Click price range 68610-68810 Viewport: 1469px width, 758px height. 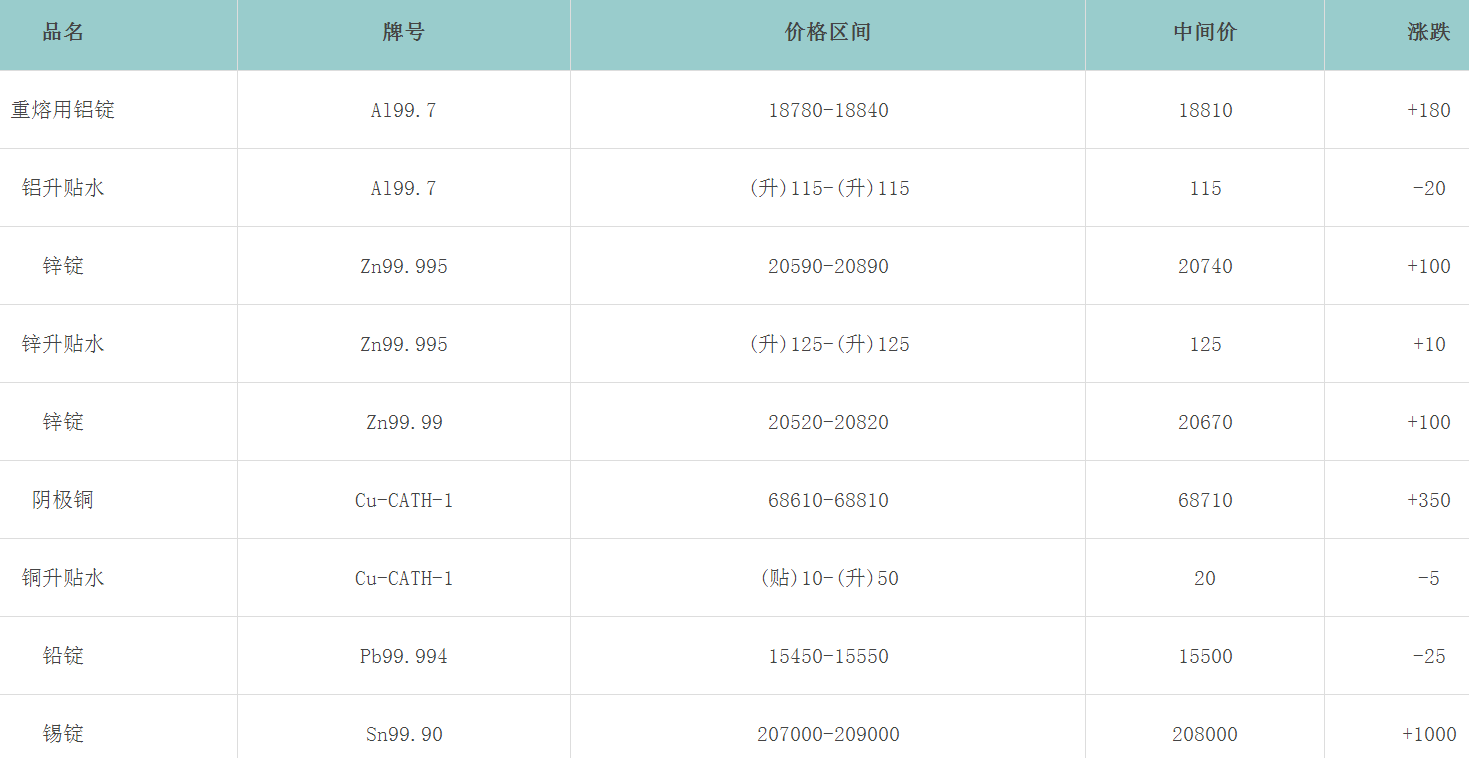coord(828,500)
